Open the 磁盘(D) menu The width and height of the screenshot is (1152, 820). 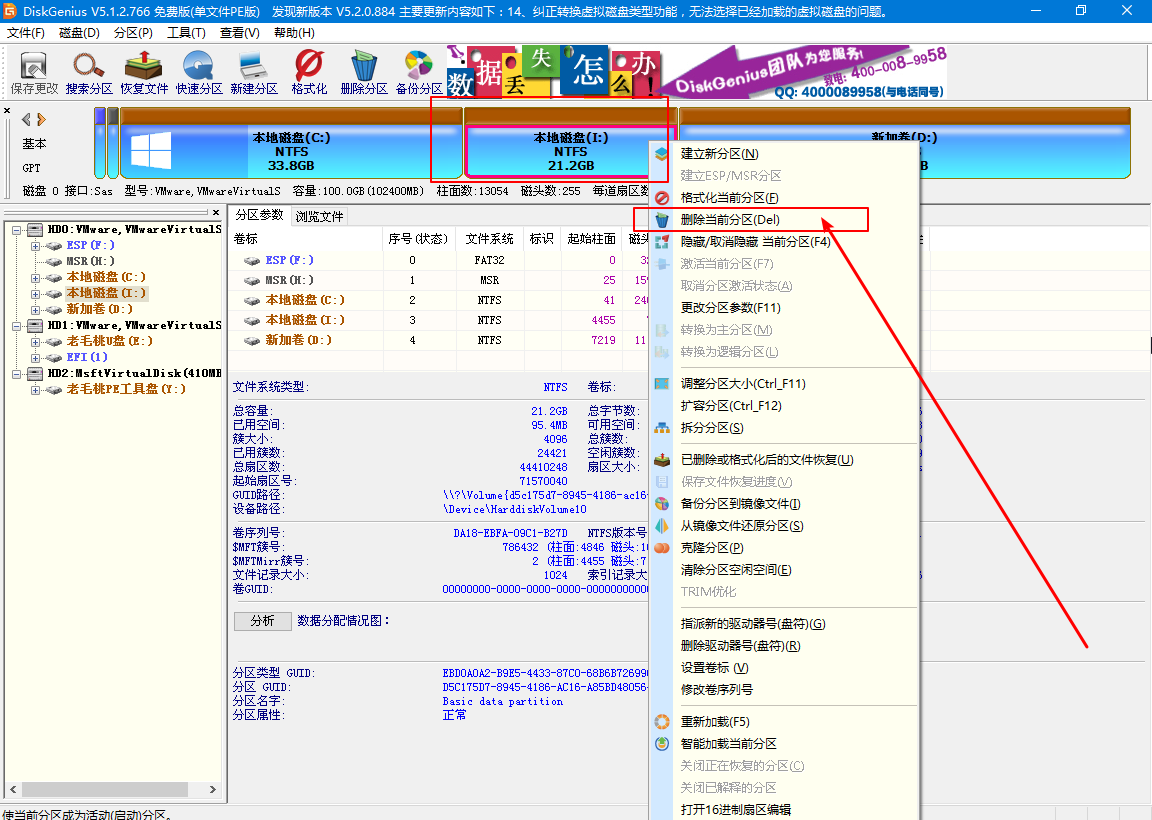tap(79, 33)
